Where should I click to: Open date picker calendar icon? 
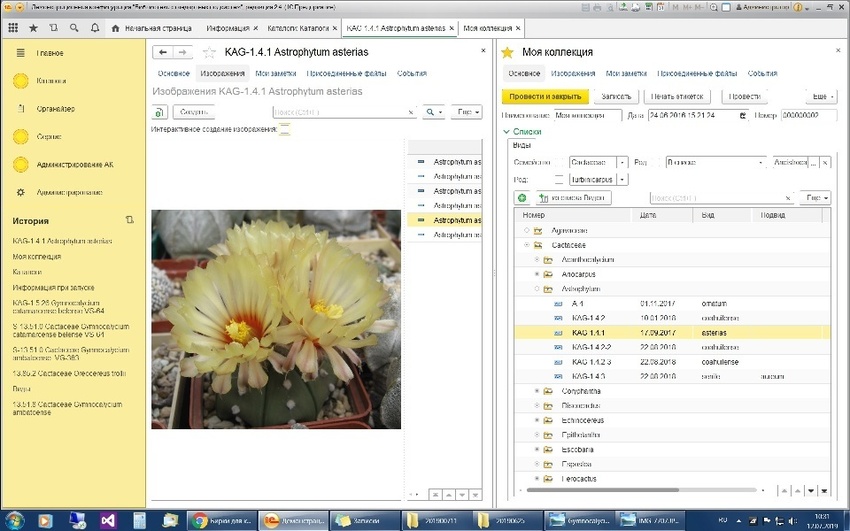pyautogui.click(x=742, y=115)
